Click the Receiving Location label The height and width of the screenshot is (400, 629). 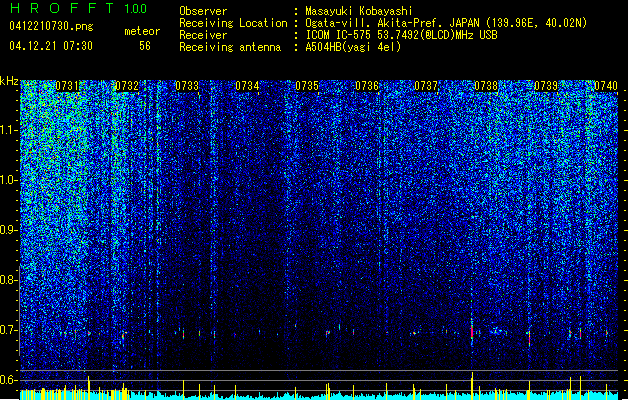[x=233, y=23]
